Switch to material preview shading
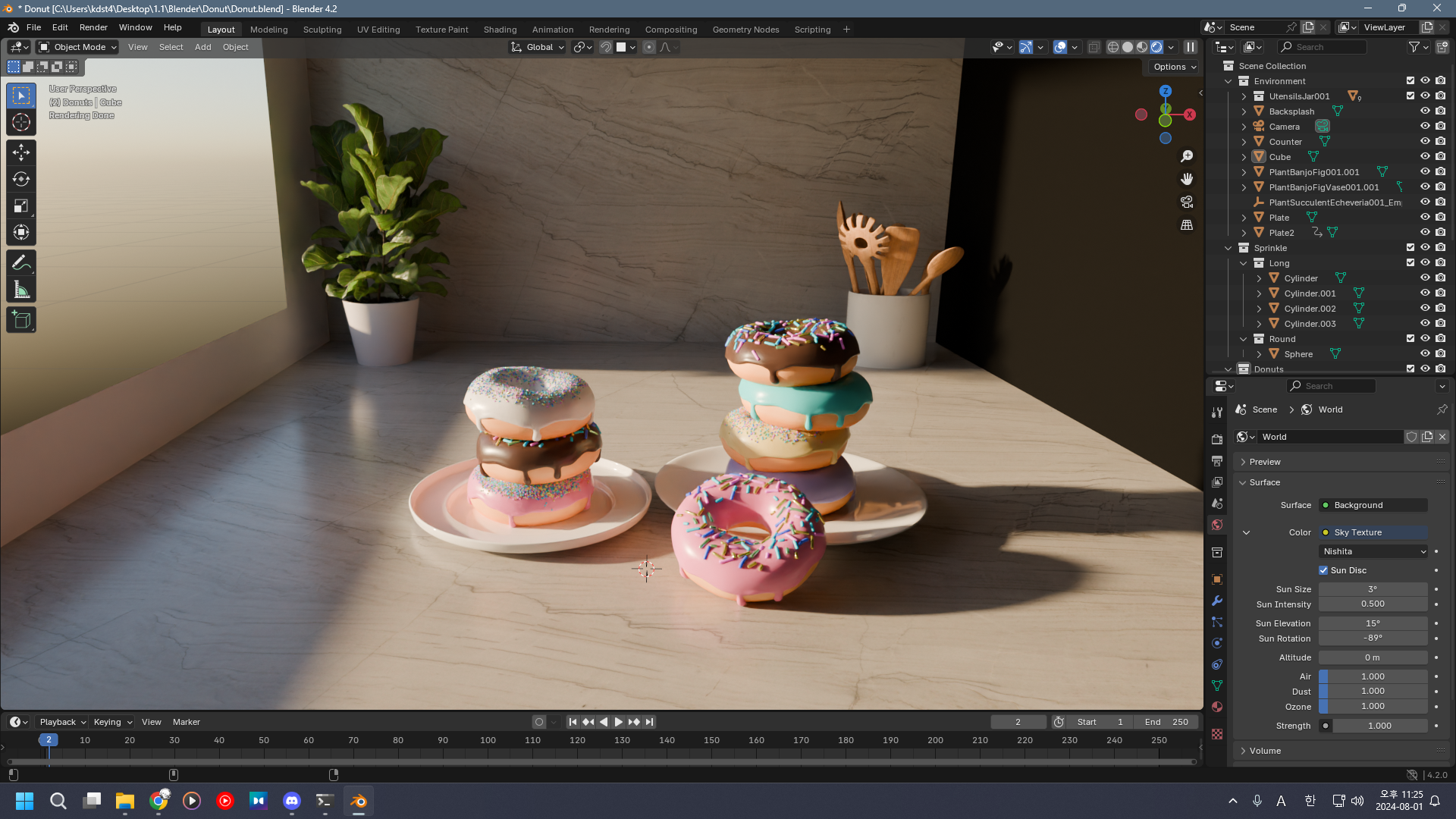1456x819 pixels. tap(1142, 47)
